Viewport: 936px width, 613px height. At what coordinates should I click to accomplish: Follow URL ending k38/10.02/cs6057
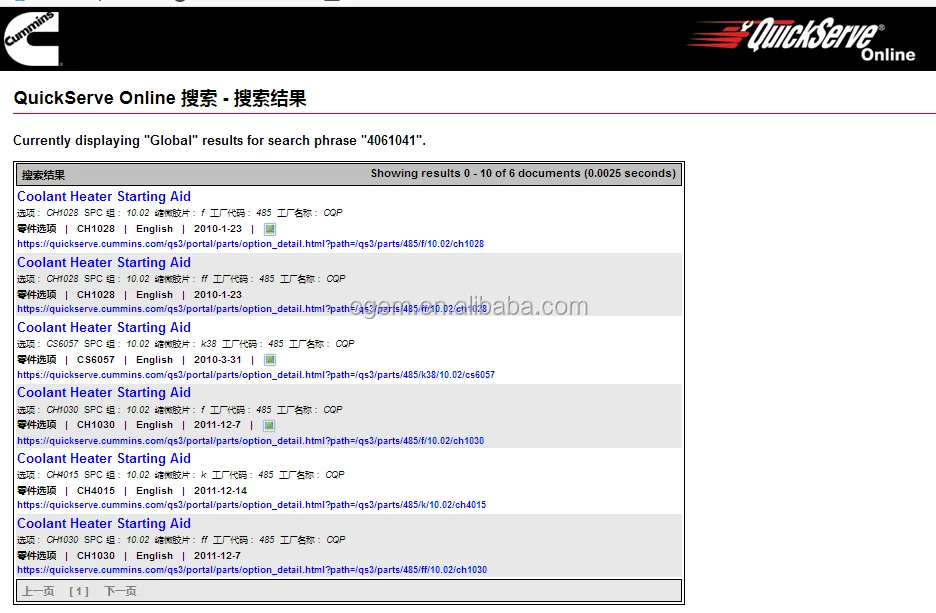pyautogui.click(x=256, y=375)
